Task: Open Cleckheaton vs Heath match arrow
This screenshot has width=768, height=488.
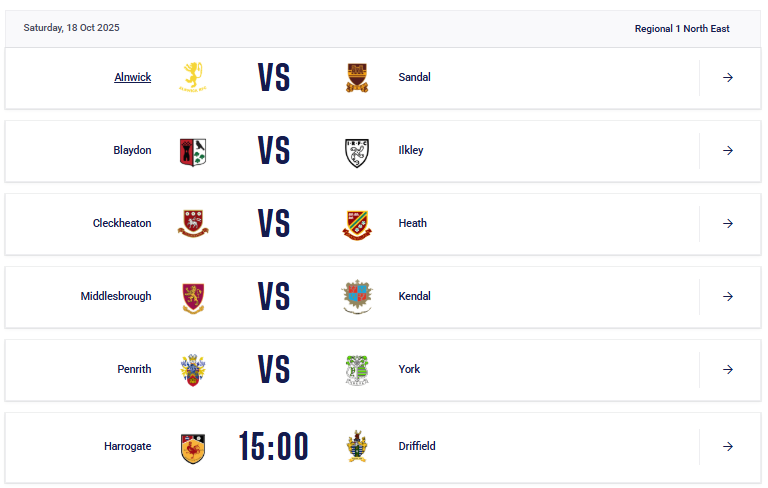Action: (728, 223)
